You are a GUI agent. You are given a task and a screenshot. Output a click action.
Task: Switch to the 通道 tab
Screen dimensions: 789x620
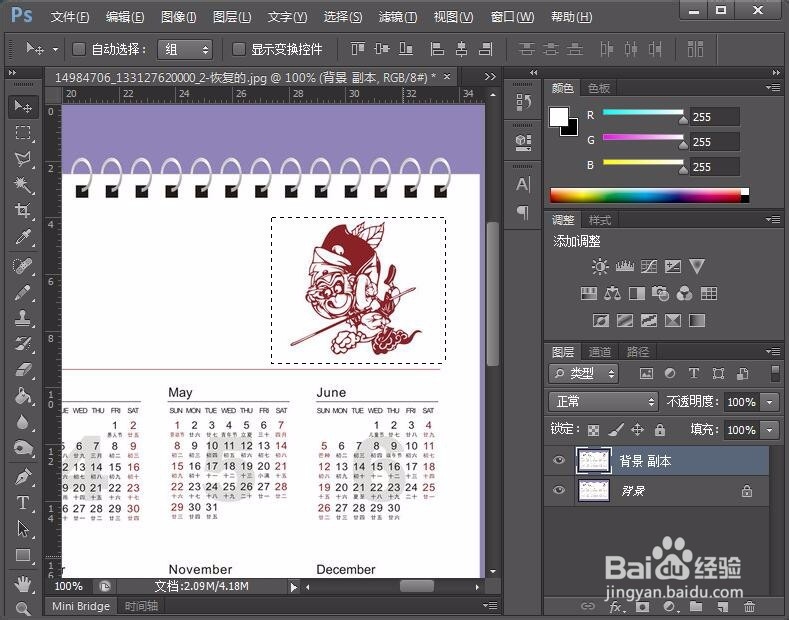coord(599,352)
